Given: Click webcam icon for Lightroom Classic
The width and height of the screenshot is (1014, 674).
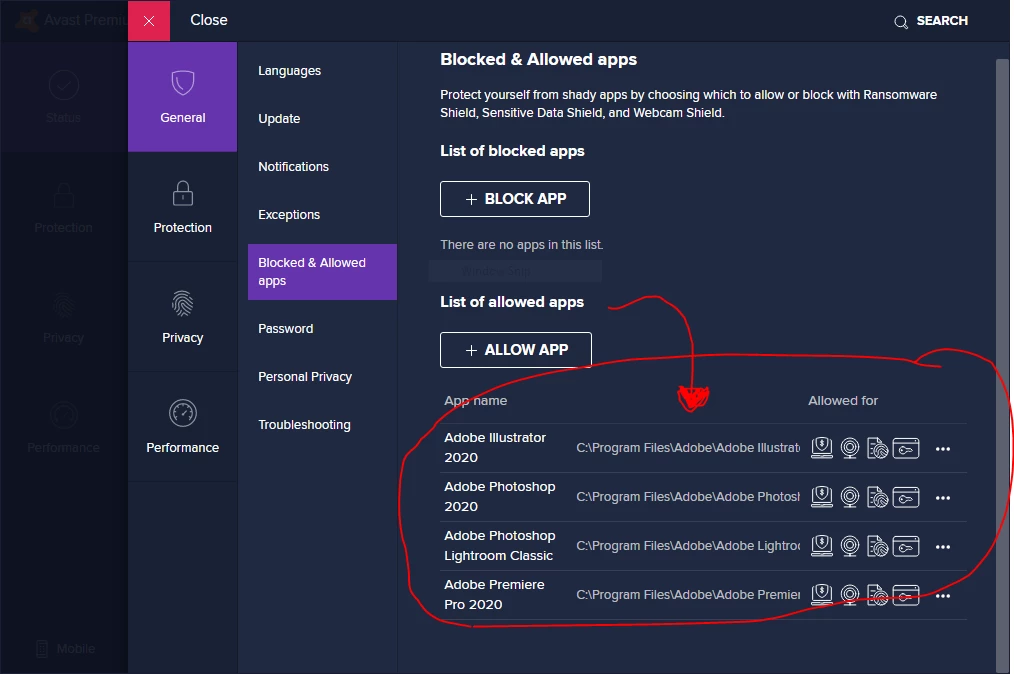Looking at the screenshot, I should (x=850, y=546).
